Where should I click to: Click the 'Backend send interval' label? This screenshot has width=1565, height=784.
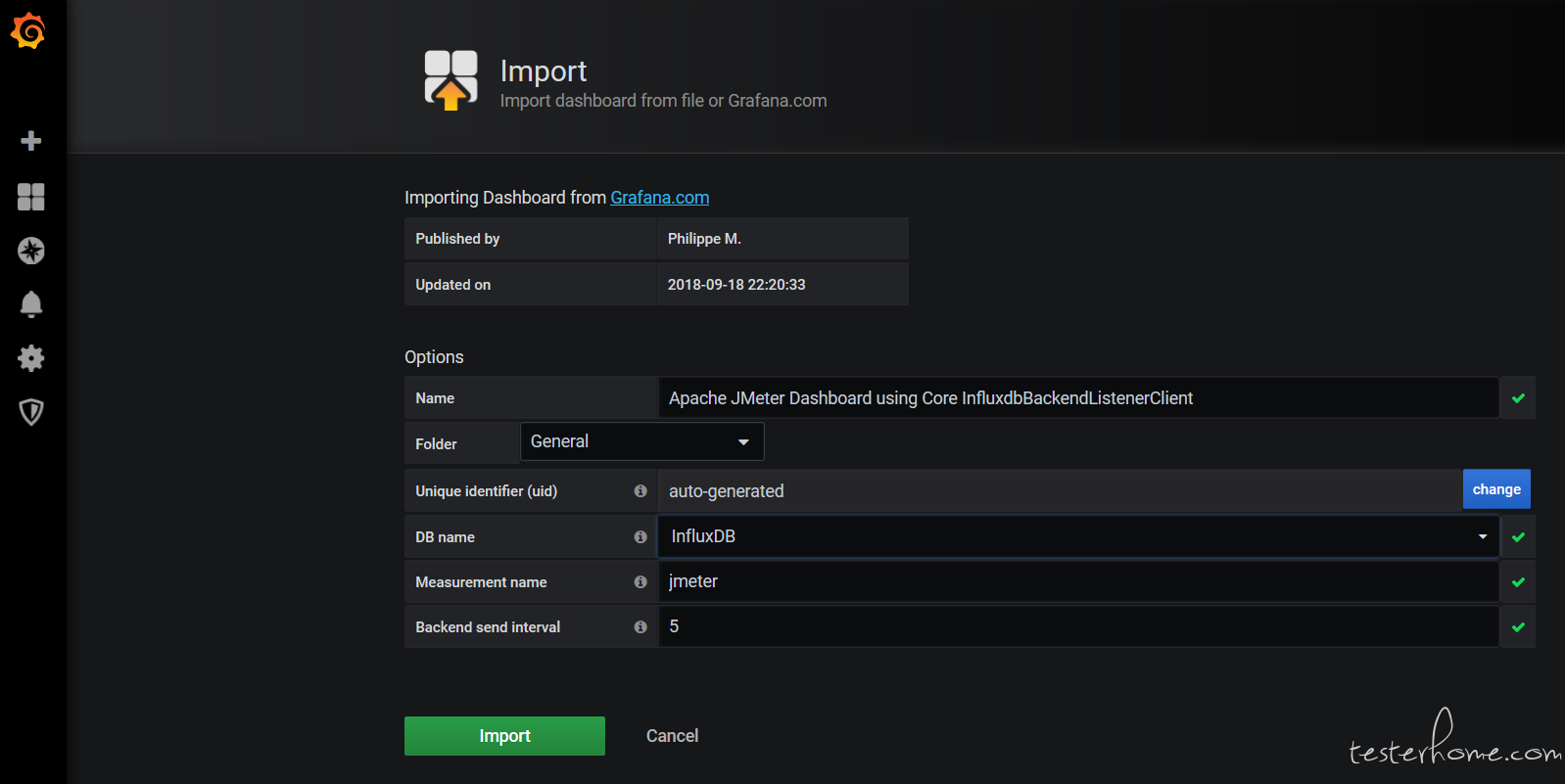tap(488, 627)
